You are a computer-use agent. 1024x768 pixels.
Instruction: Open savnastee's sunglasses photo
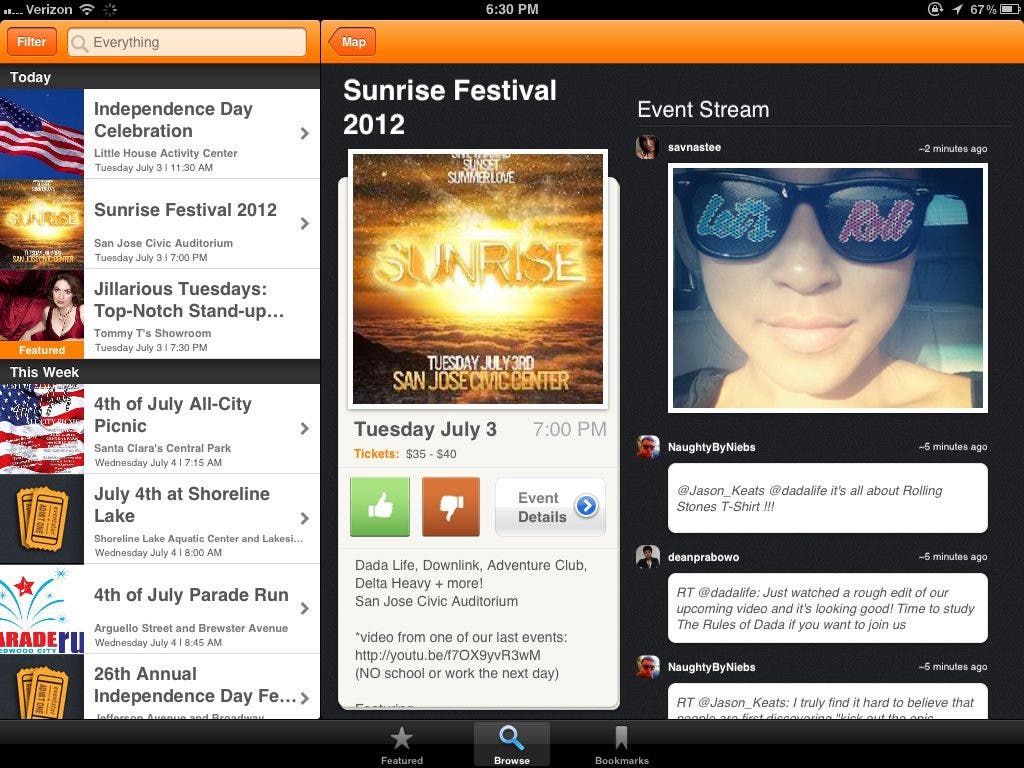(x=827, y=288)
